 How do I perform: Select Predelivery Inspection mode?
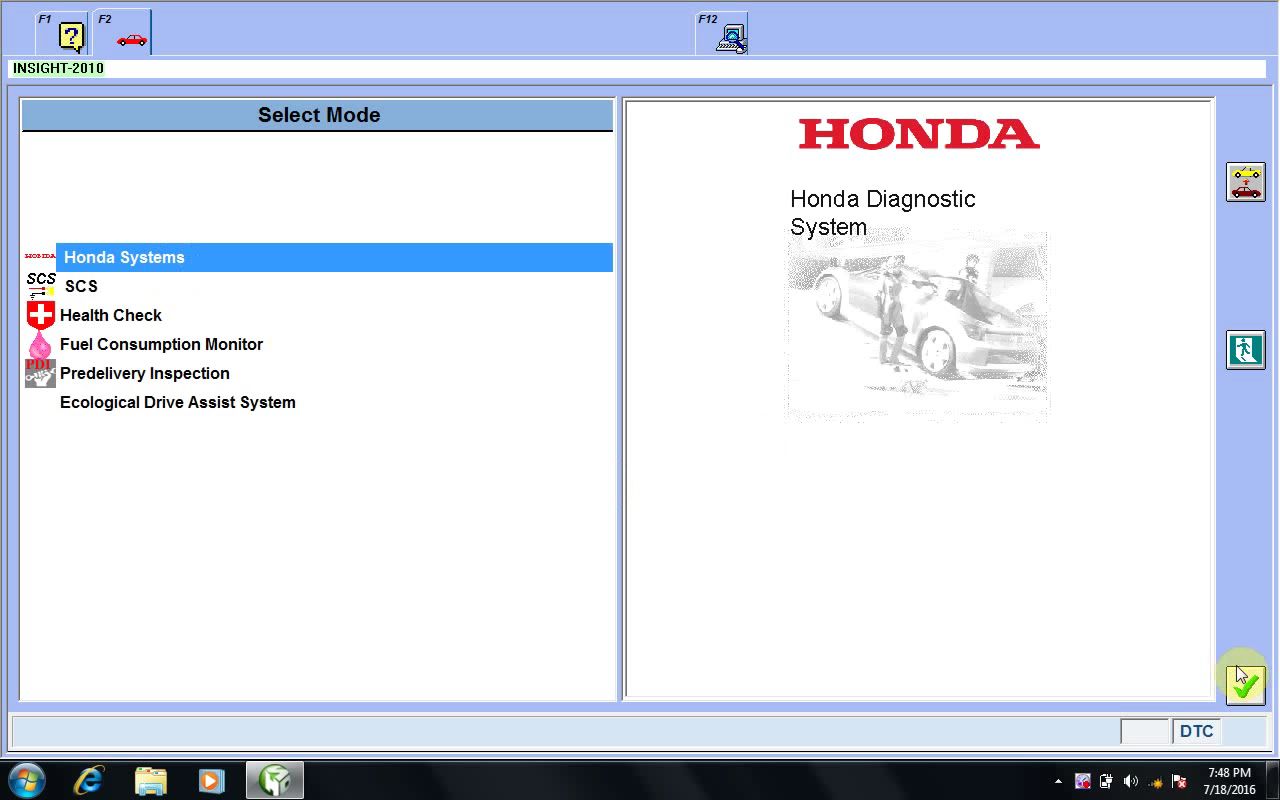coord(144,373)
